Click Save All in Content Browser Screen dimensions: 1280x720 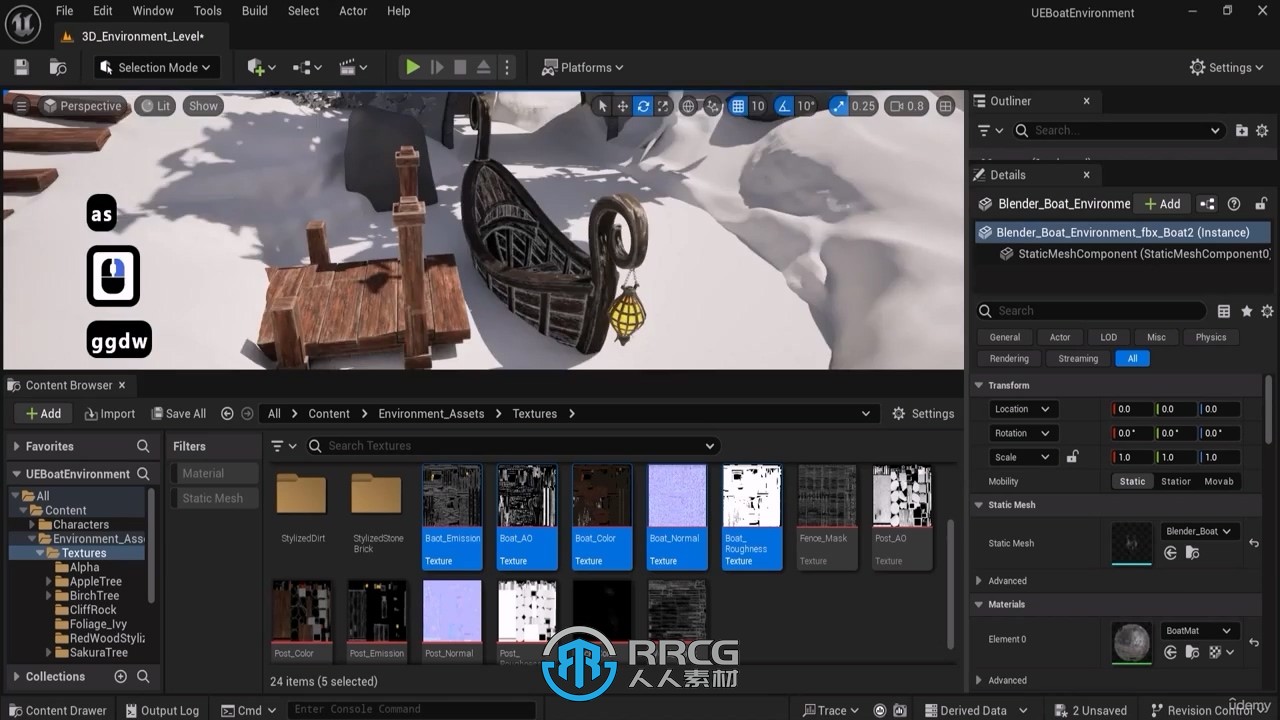tap(178, 413)
